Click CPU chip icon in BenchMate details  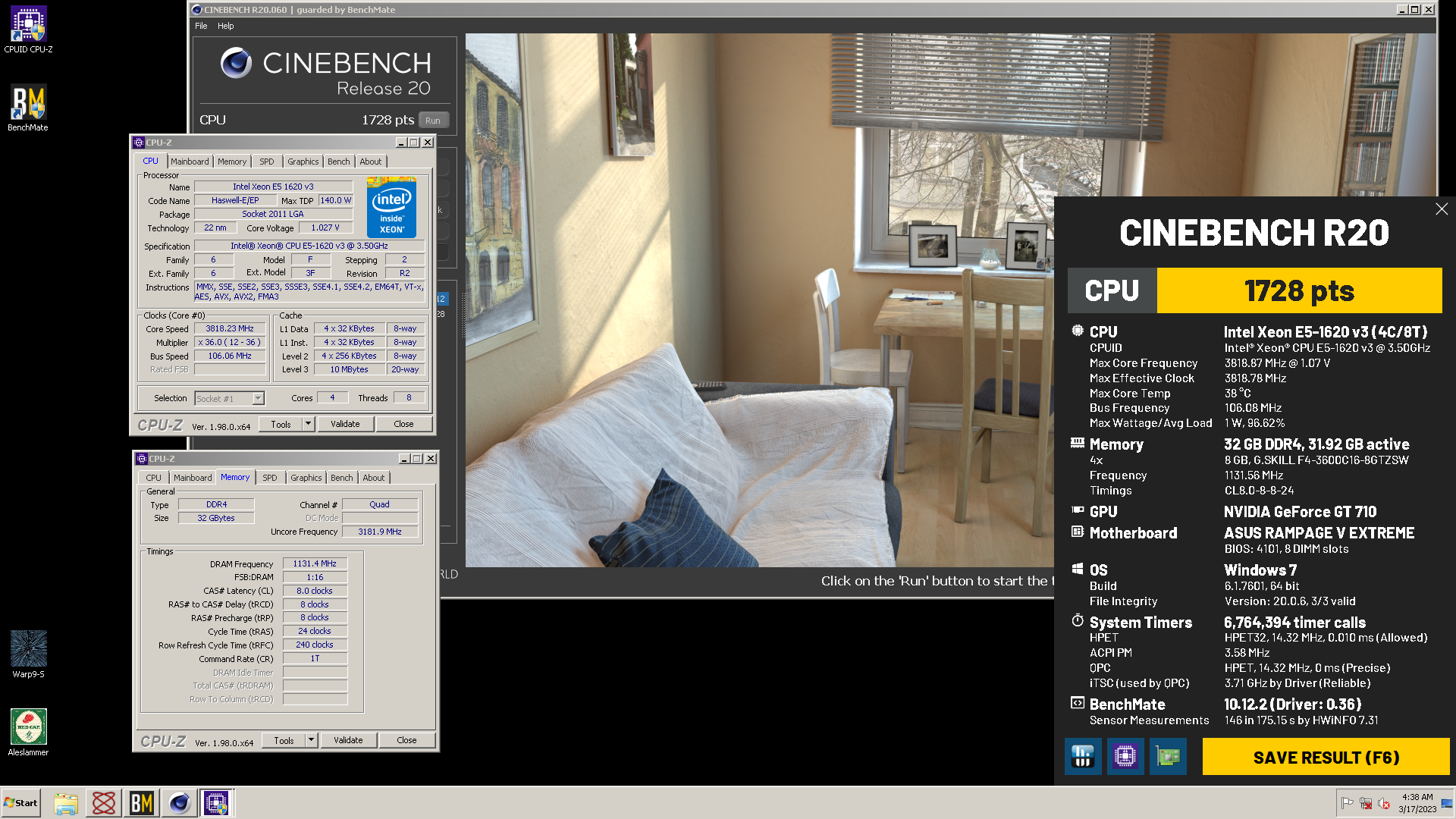pyautogui.click(x=1078, y=331)
